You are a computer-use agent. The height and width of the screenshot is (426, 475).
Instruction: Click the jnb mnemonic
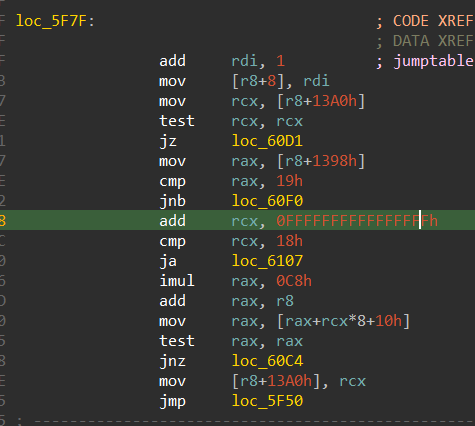(172, 201)
